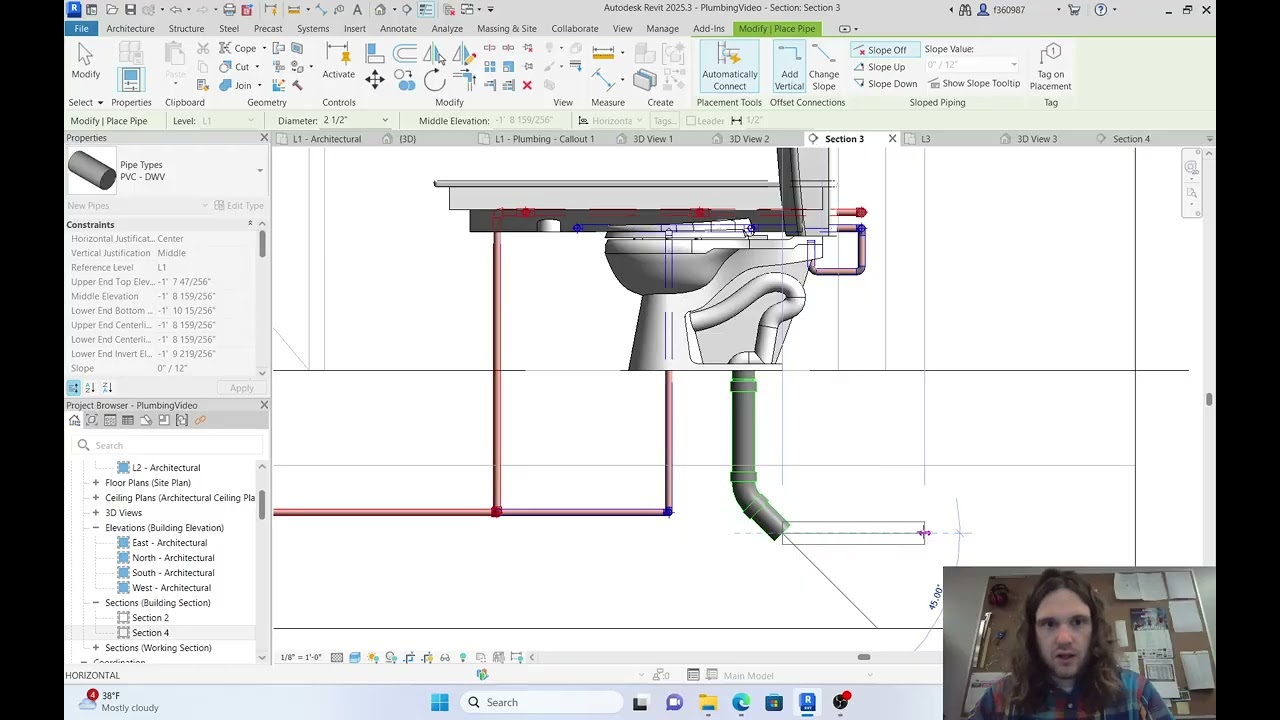Click the detail level icon in view control bar

[337, 657]
